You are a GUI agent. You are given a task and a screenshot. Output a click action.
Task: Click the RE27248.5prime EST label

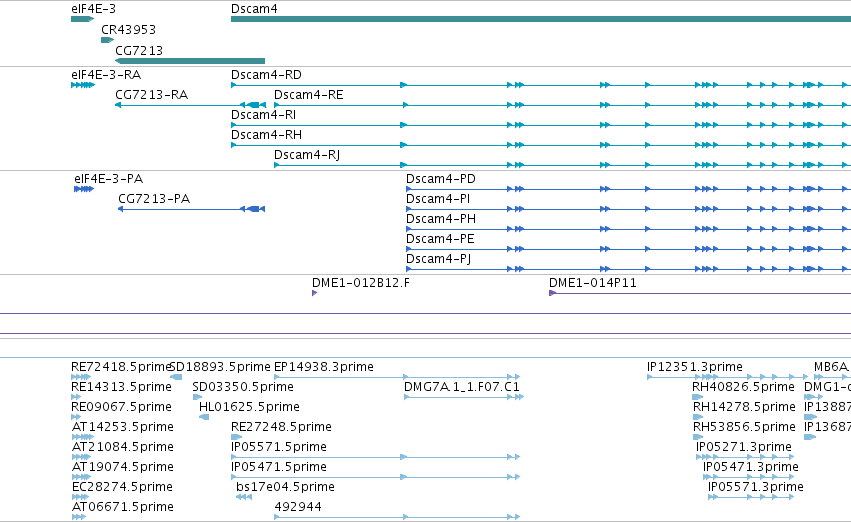pyautogui.click(x=281, y=427)
